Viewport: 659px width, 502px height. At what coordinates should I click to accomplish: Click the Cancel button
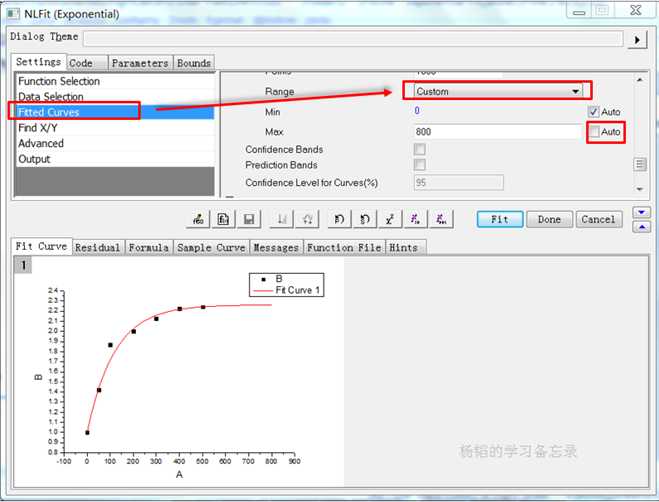tap(598, 219)
